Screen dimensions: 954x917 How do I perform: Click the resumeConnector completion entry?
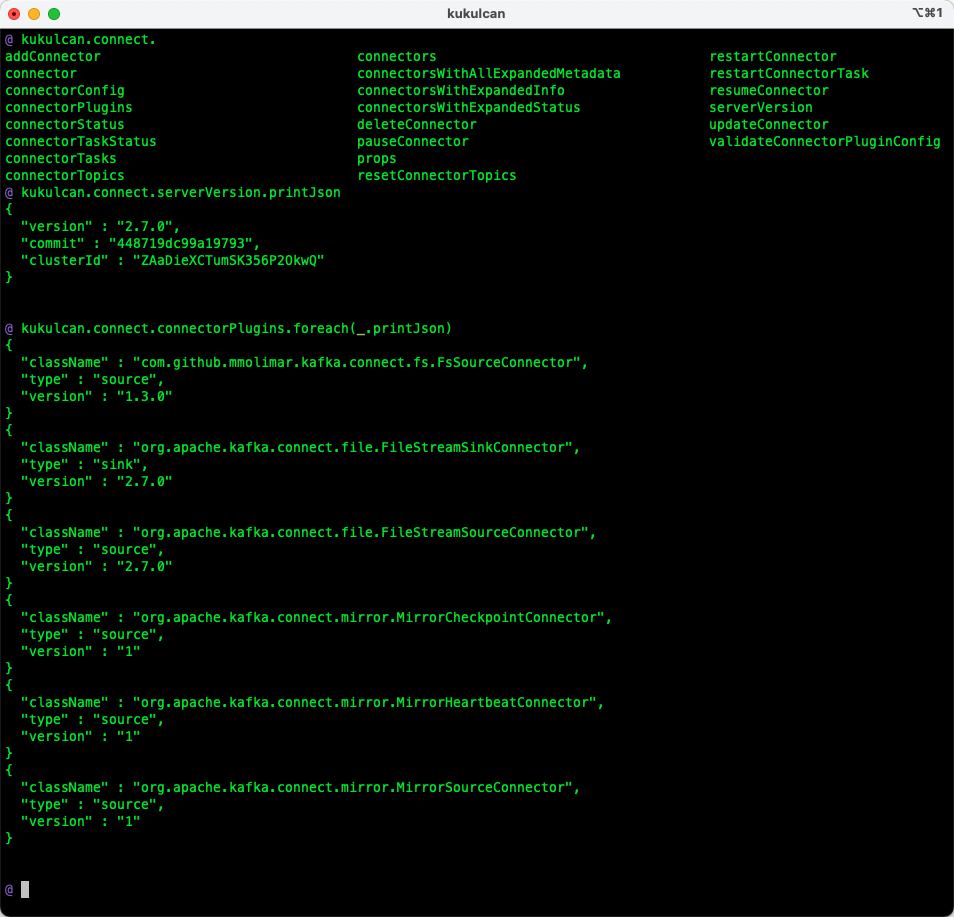tap(769, 91)
